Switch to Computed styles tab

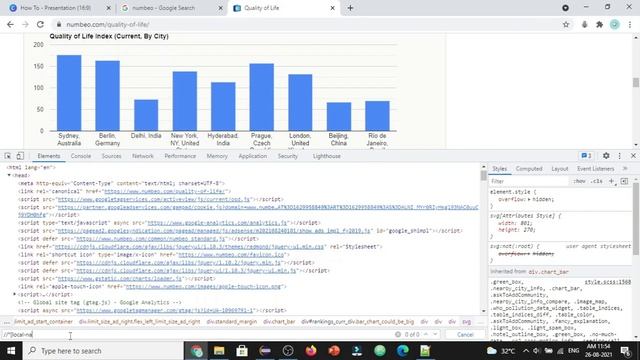click(x=529, y=169)
